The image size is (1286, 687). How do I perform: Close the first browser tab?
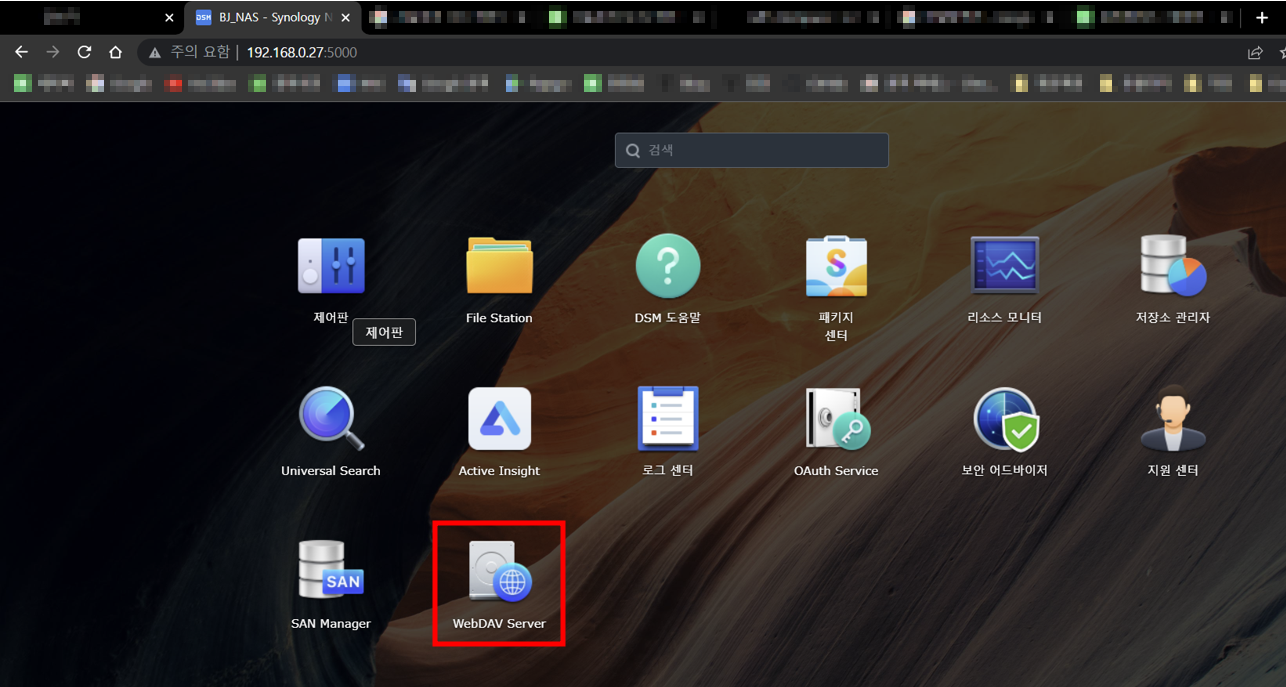(x=169, y=18)
